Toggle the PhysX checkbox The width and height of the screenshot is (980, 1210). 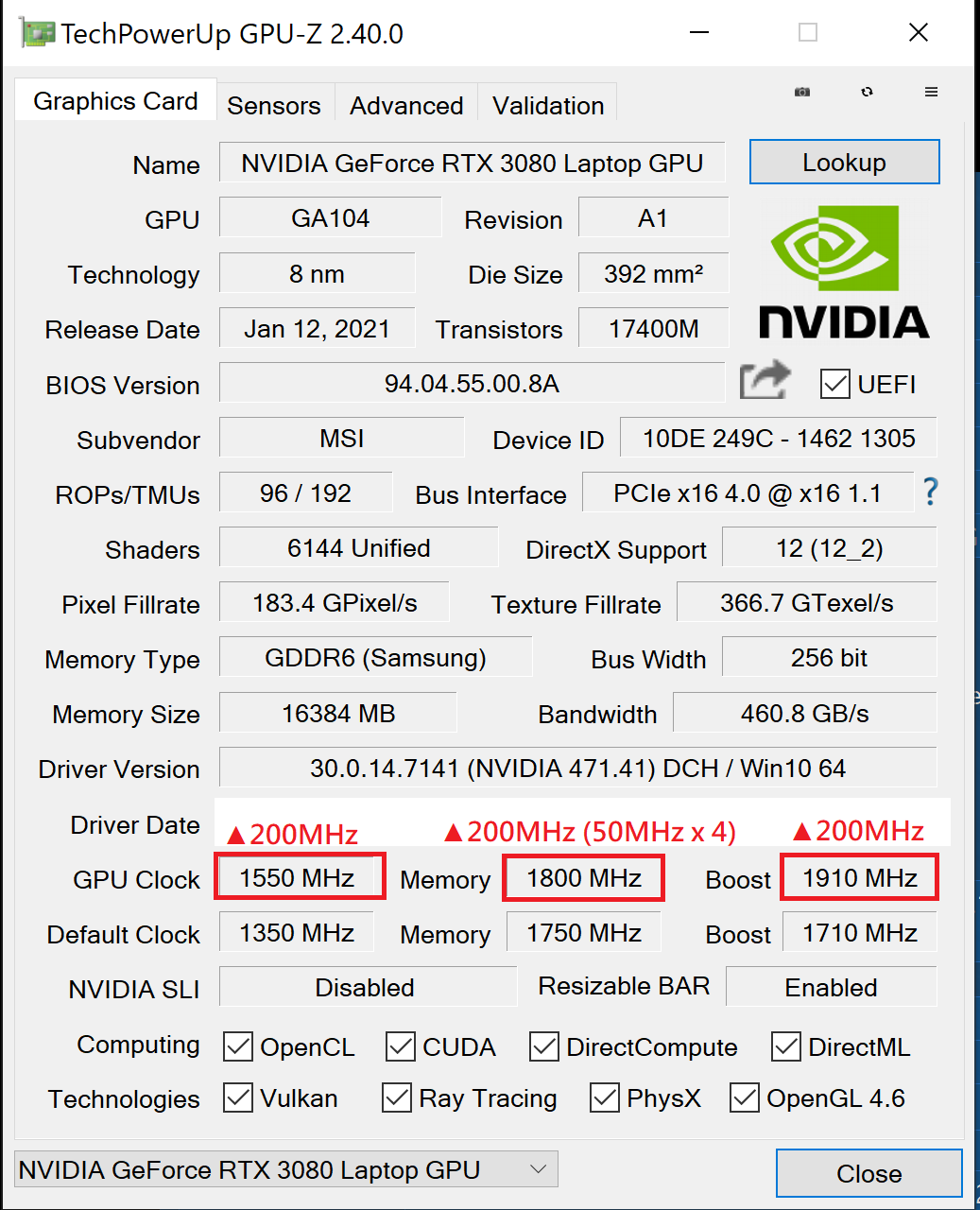pyautogui.click(x=605, y=1098)
